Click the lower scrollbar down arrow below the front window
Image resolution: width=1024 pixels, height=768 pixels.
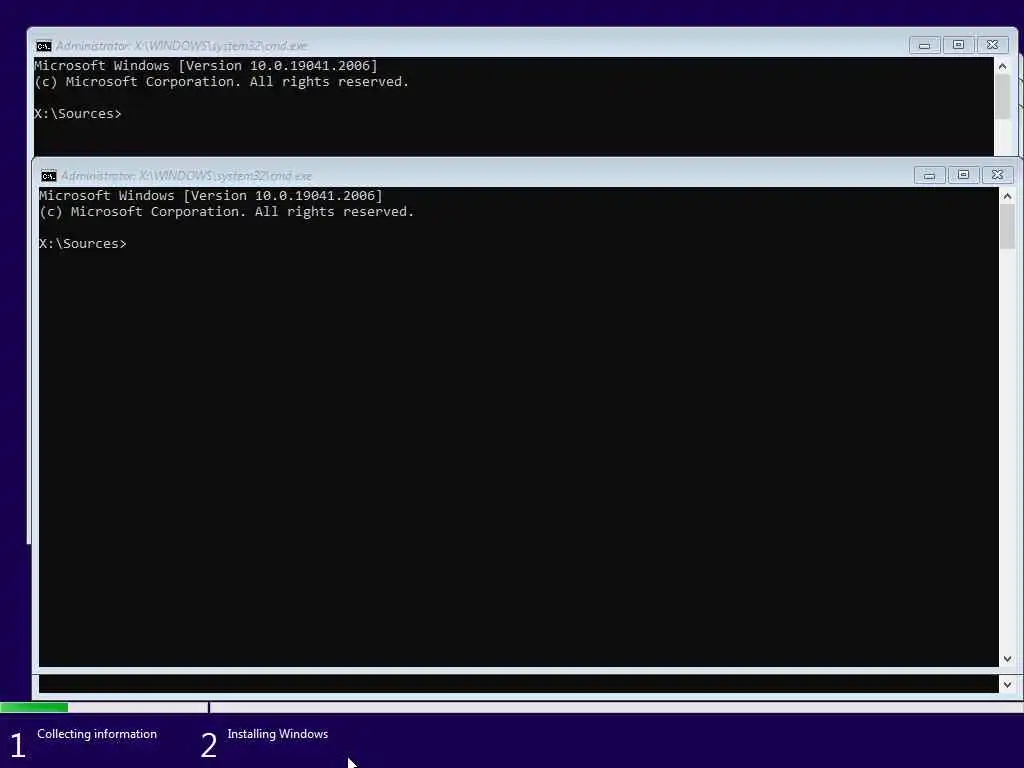pyautogui.click(x=1007, y=684)
